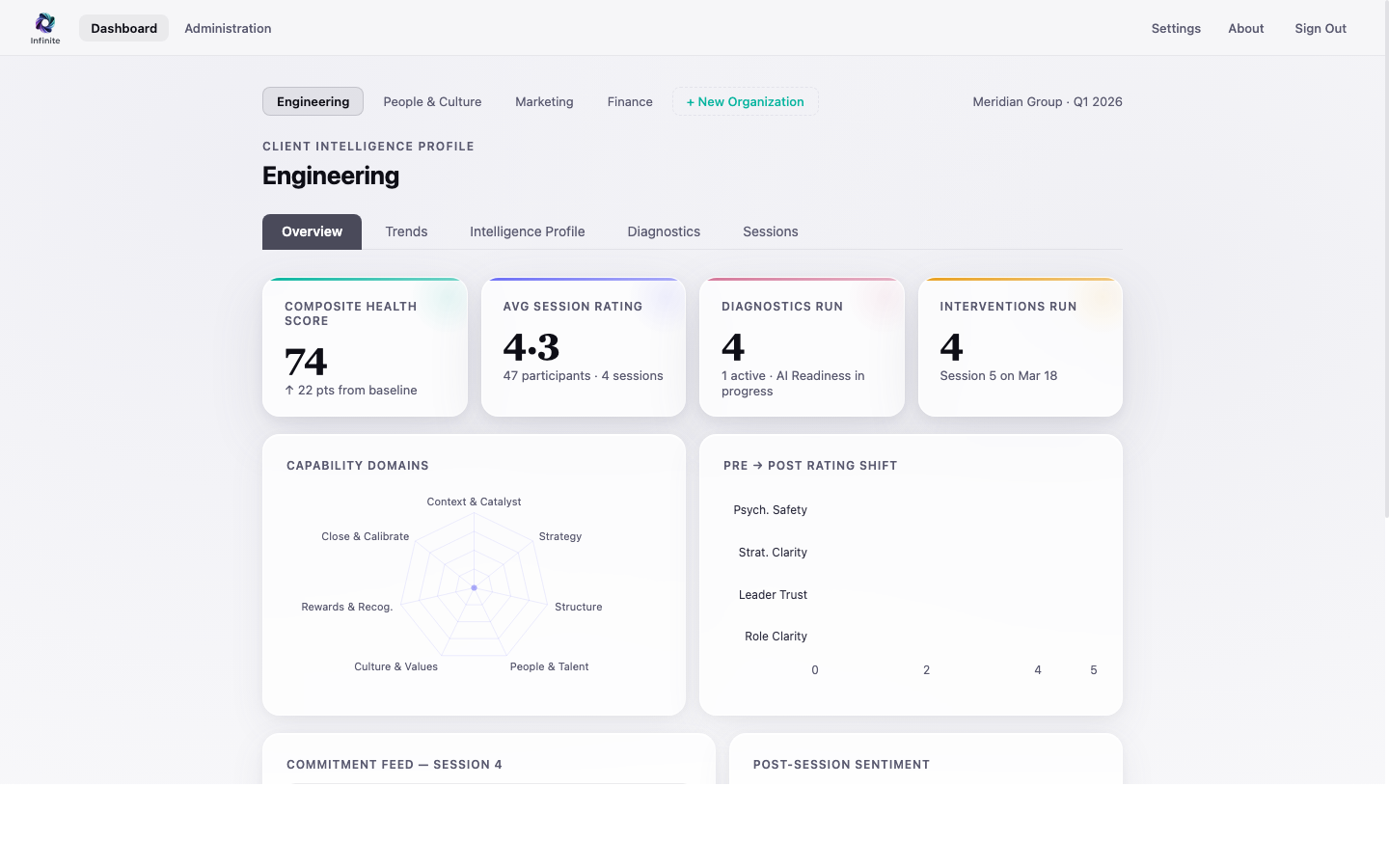Create a new organization
Image resolution: width=1389 pixels, height=868 pixels.
[745, 101]
